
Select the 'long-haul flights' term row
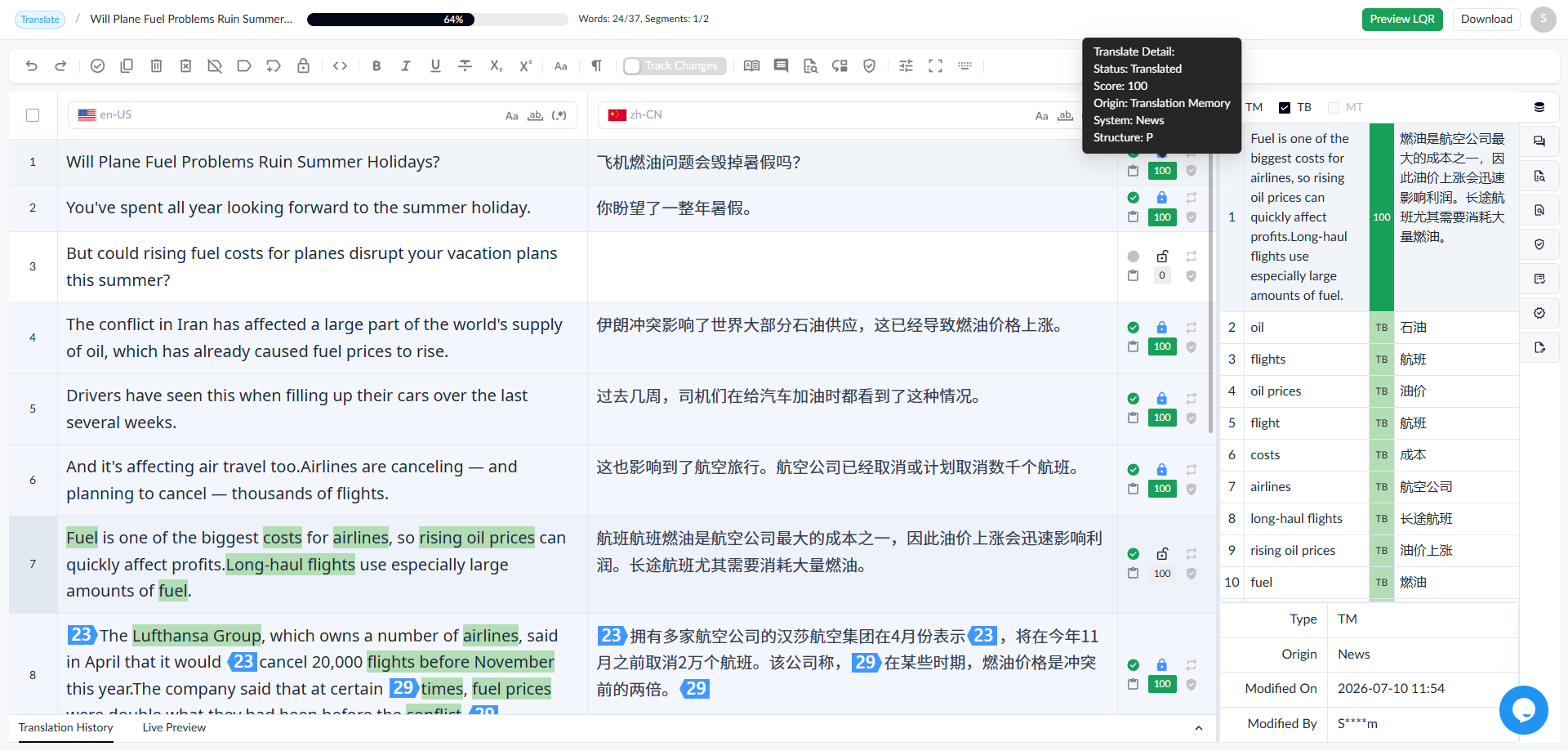[x=1370, y=519]
